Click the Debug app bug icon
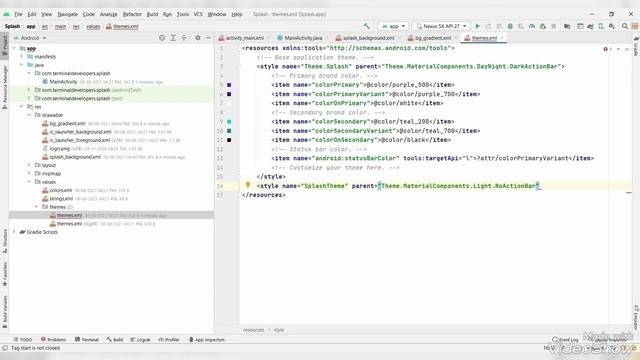This screenshot has height=360, width=640. tap(510, 26)
